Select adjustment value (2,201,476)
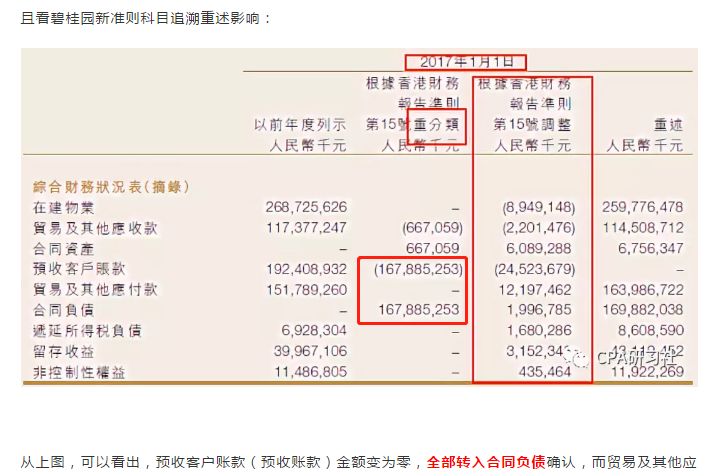 point(538,228)
